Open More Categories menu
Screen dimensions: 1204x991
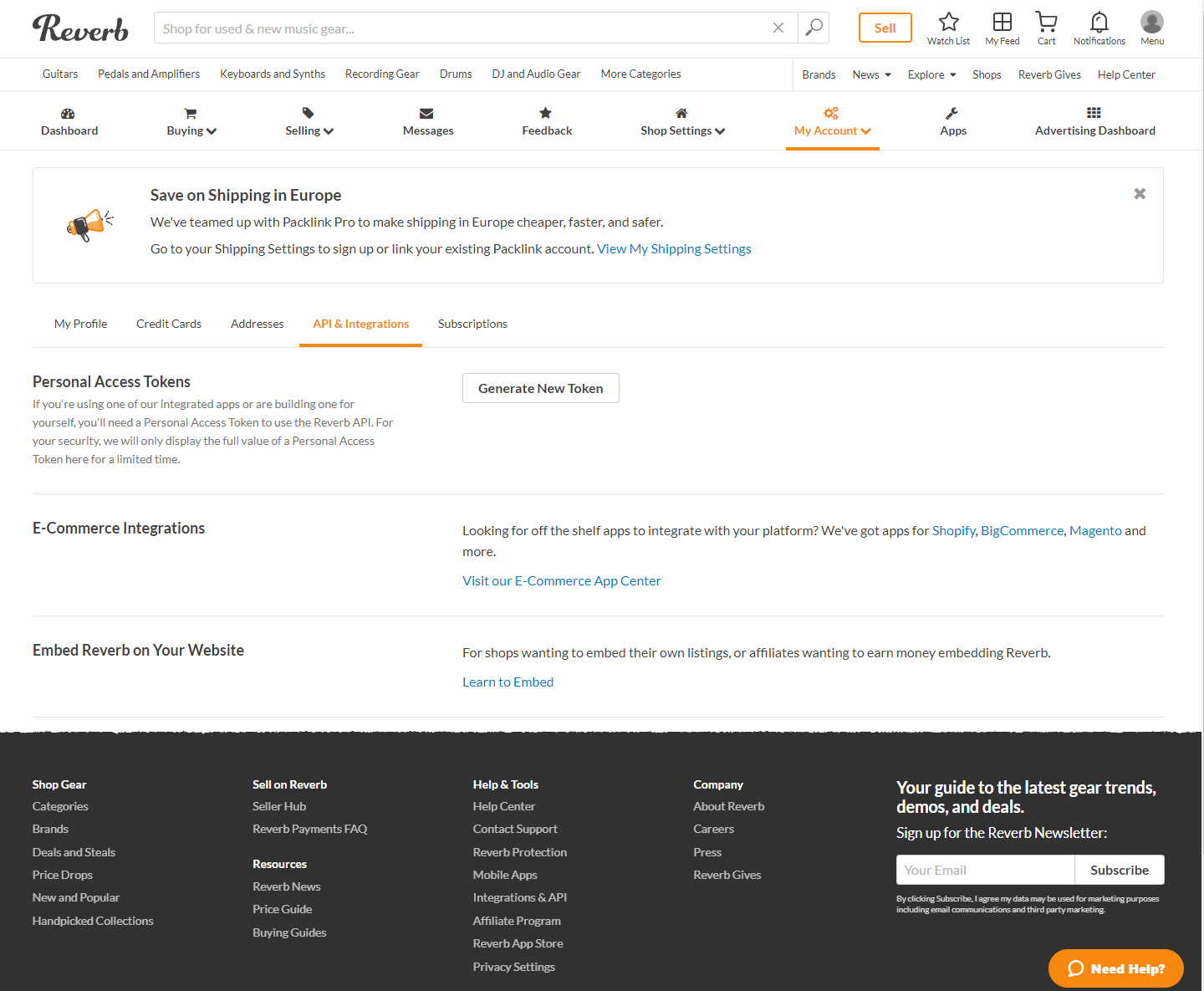coord(640,74)
